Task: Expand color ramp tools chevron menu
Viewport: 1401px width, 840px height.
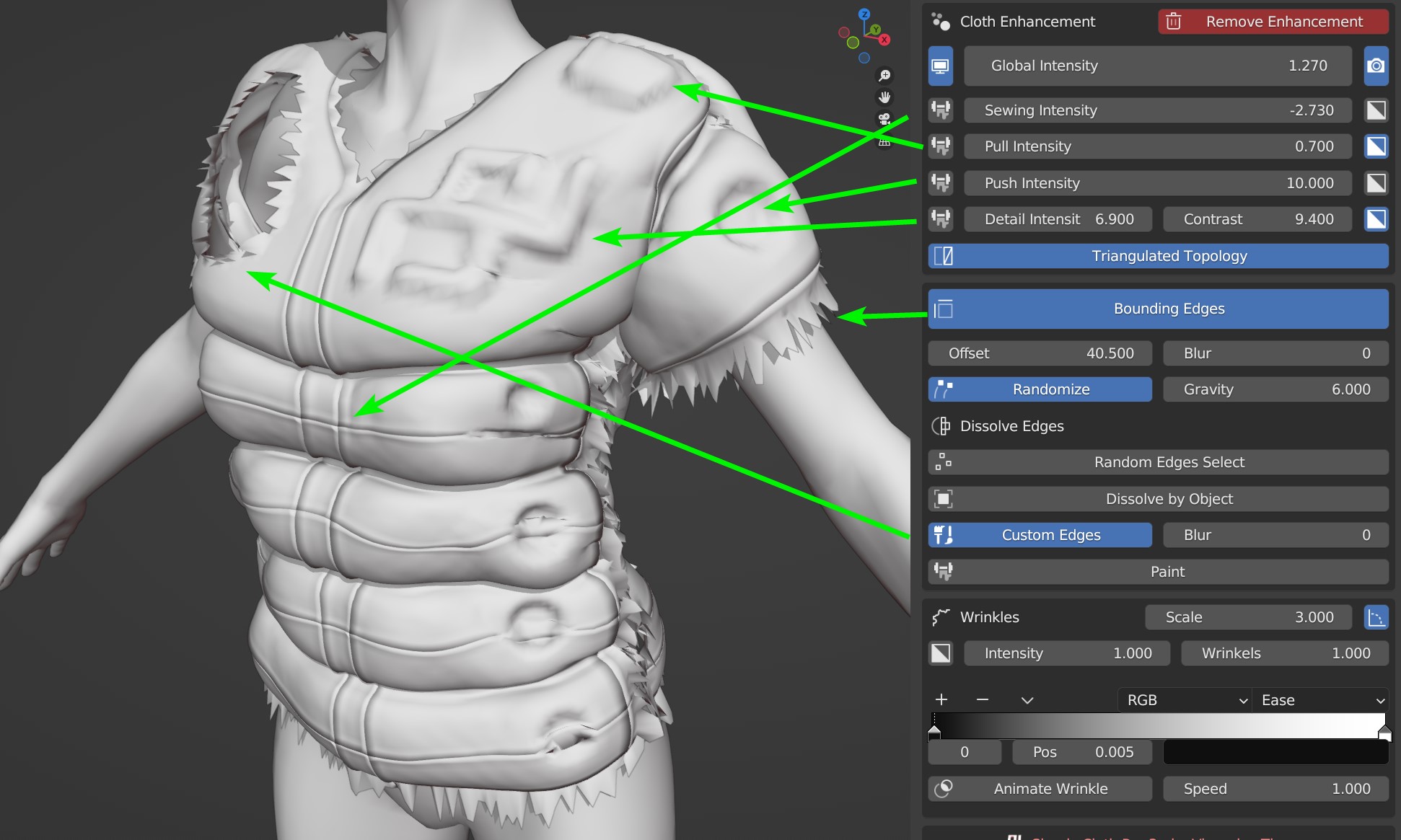Action: click(1027, 700)
